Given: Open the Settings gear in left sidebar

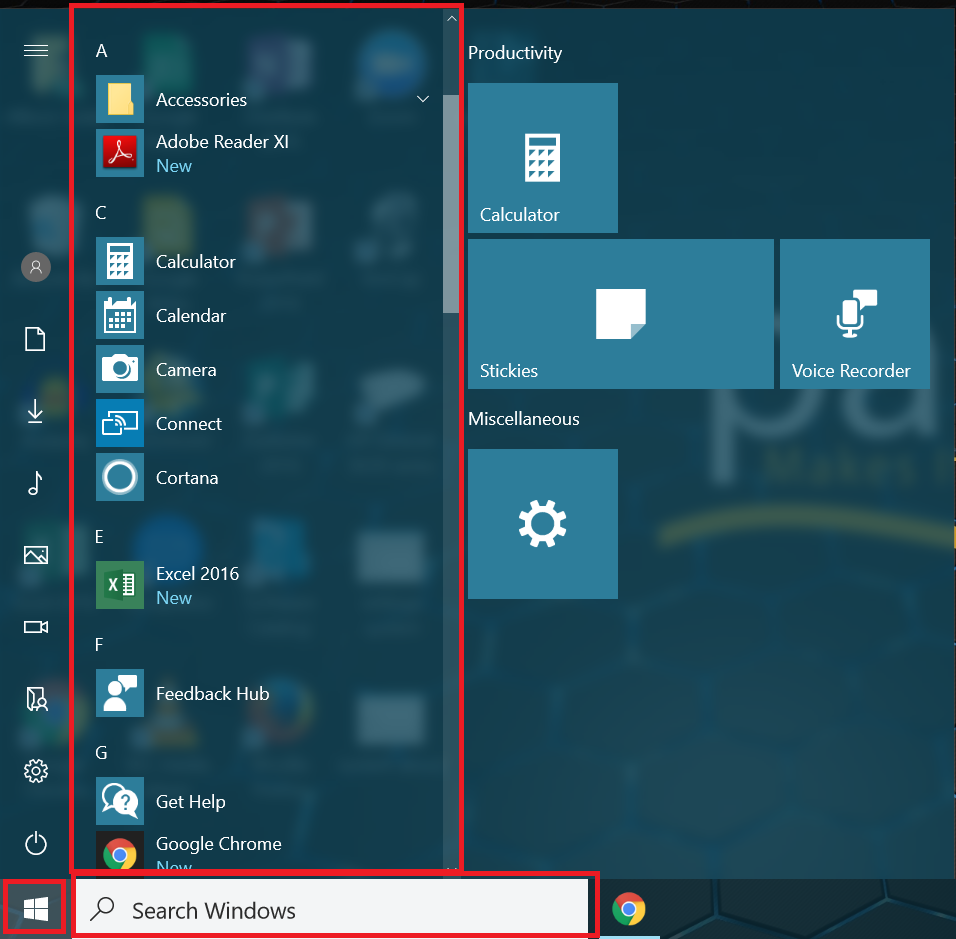Looking at the screenshot, I should pyautogui.click(x=36, y=771).
